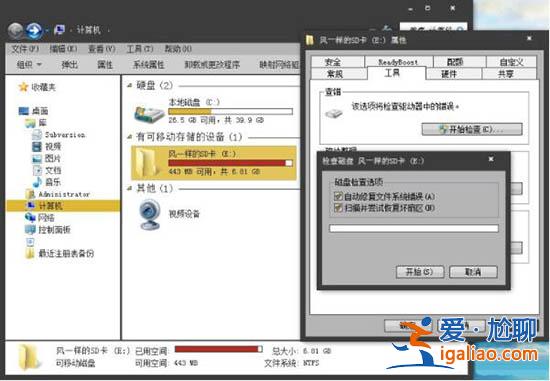Click the Forward navigation arrow in Explorer
550x381 pixels.
(34, 31)
